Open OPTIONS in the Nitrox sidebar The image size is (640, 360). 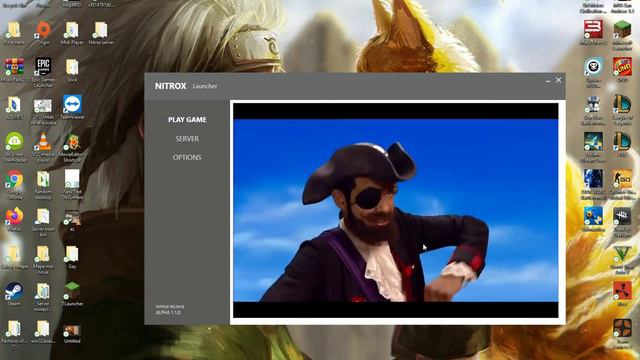(x=187, y=157)
